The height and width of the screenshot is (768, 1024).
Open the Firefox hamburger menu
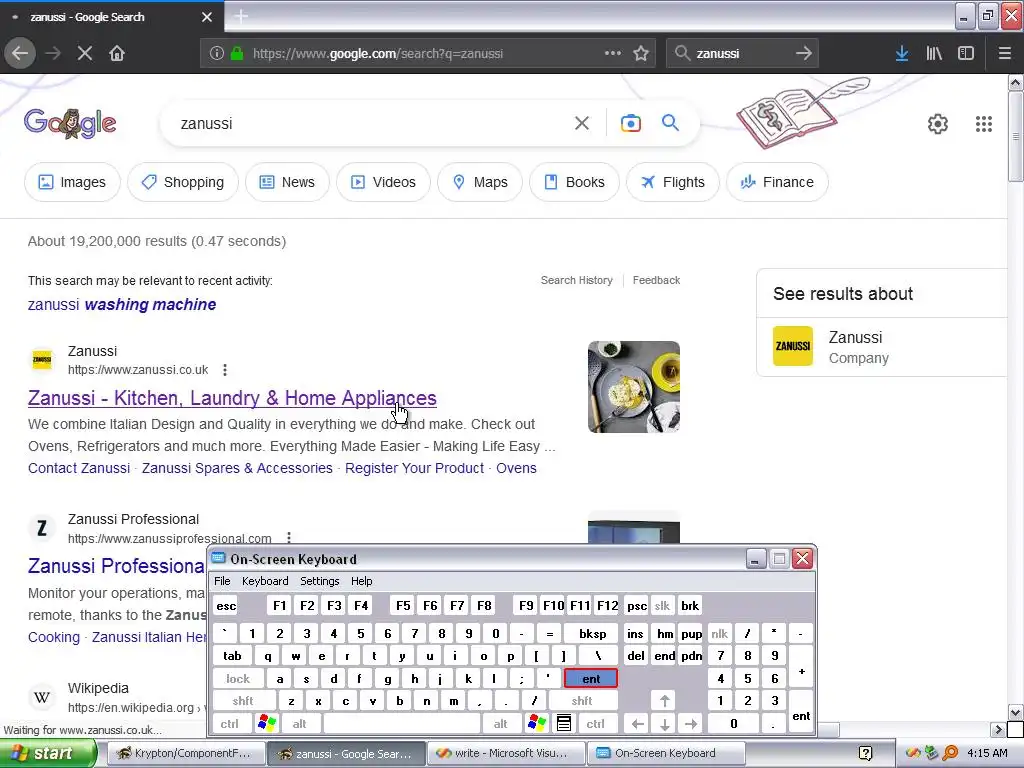tap(1004, 53)
